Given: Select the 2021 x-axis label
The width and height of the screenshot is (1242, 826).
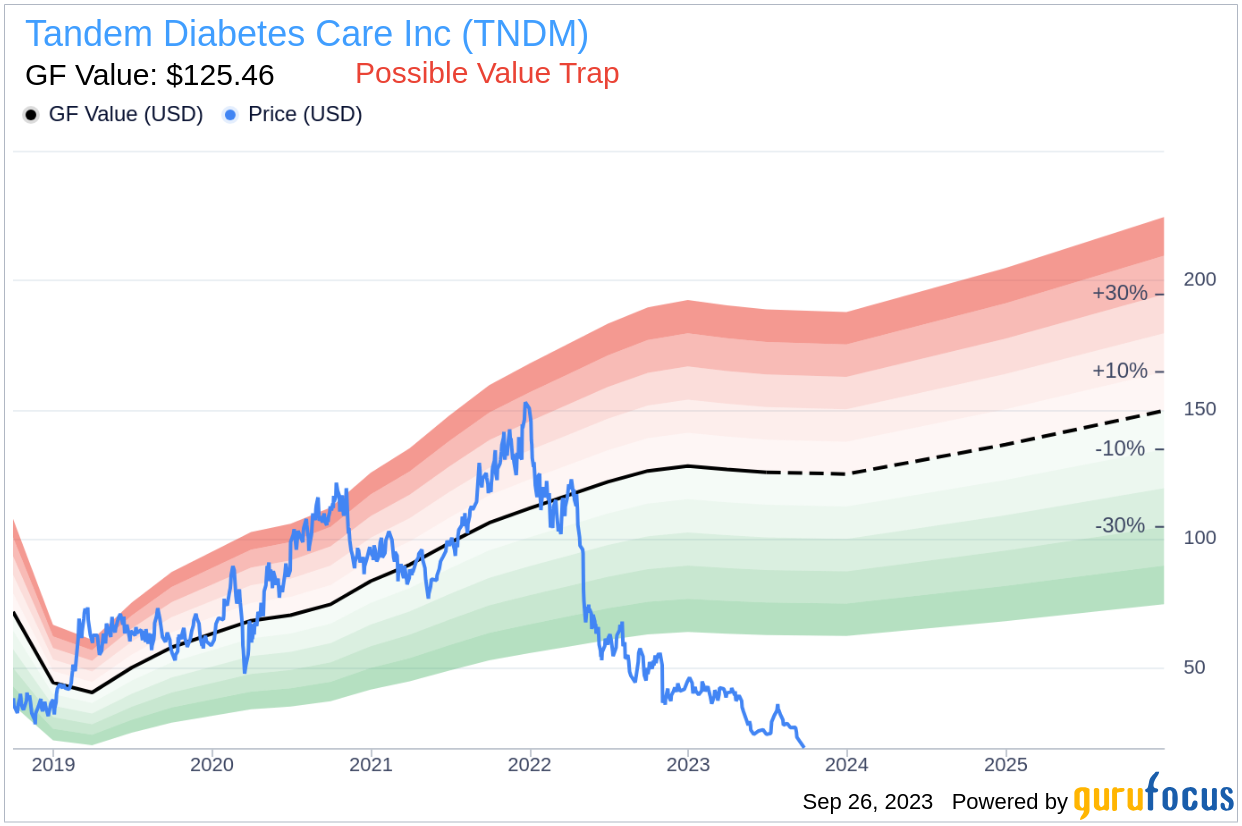Looking at the screenshot, I should coord(371,766).
